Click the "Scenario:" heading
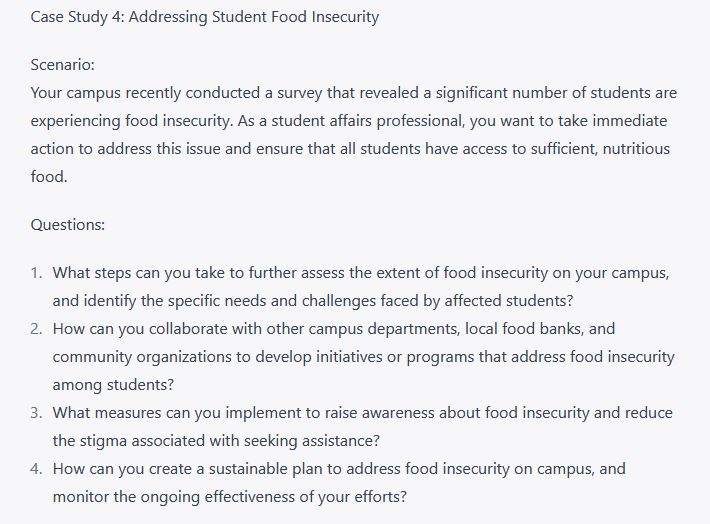The image size is (710, 524). click(x=63, y=64)
